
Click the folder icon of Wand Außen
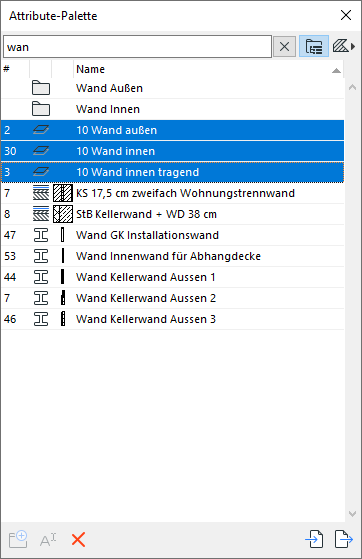[x=41, y=88]
